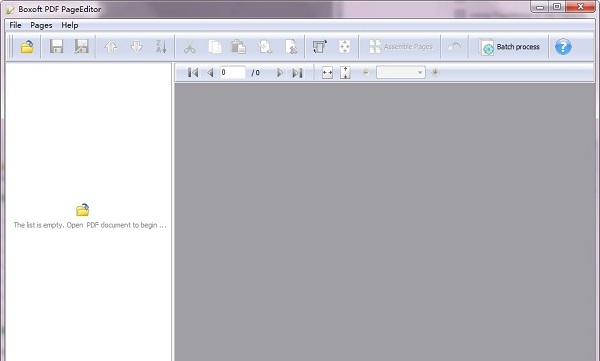Click the Assemble Pages button
The height and width of the screenshot is (361, 600).
point(401,47)
